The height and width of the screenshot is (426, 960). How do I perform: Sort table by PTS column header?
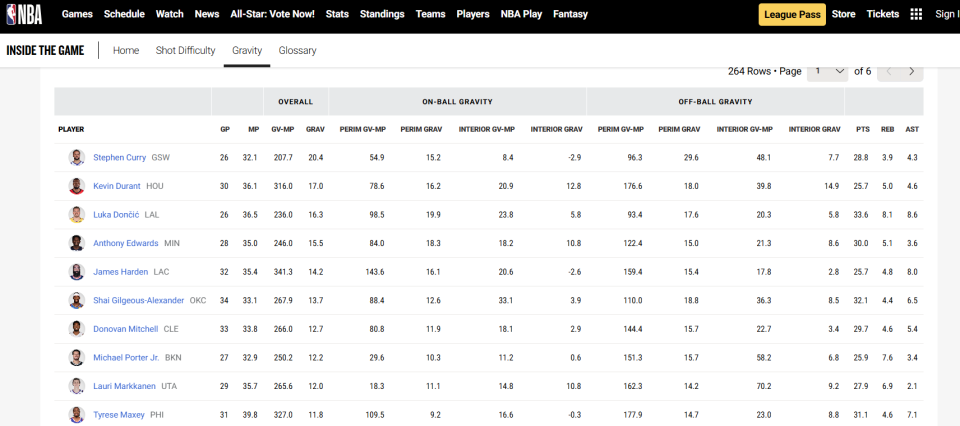863,129
